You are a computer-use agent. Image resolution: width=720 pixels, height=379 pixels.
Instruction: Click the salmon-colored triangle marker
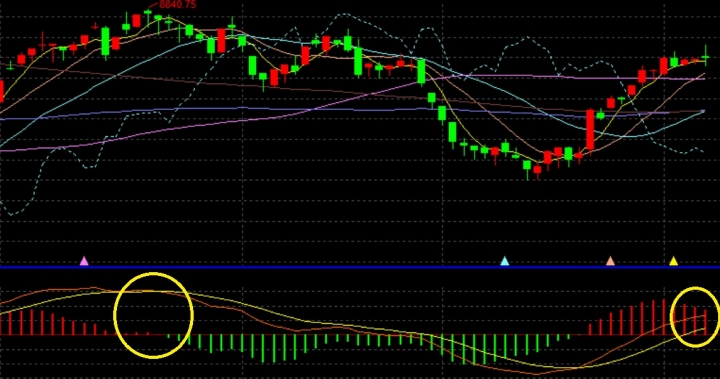click(x=610, y=261)
